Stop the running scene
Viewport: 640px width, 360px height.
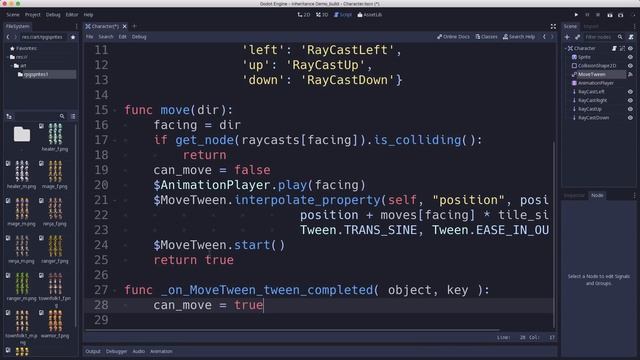coord(598,15)
